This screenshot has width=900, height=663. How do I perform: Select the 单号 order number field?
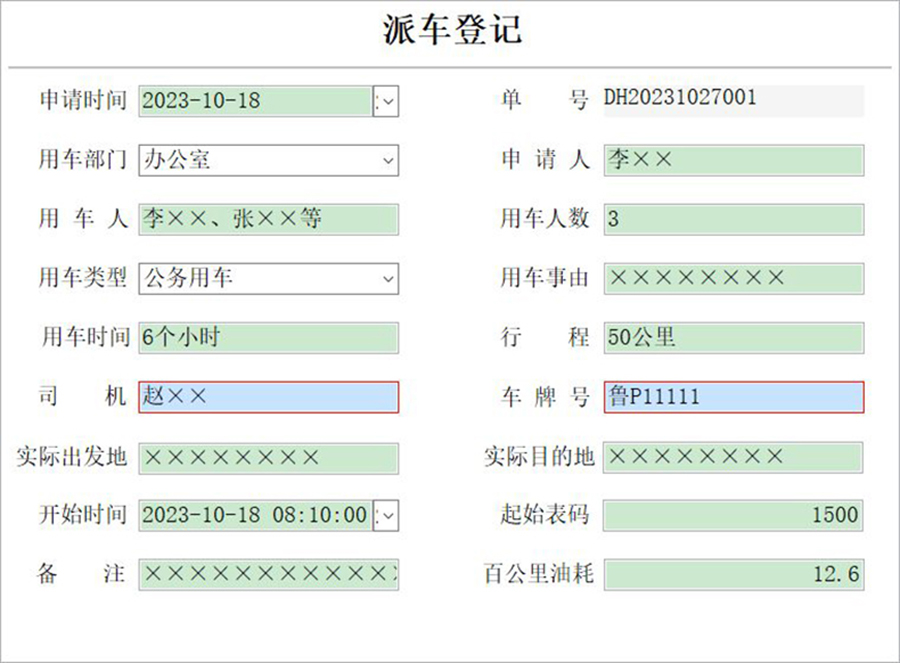tap(735, 99)
